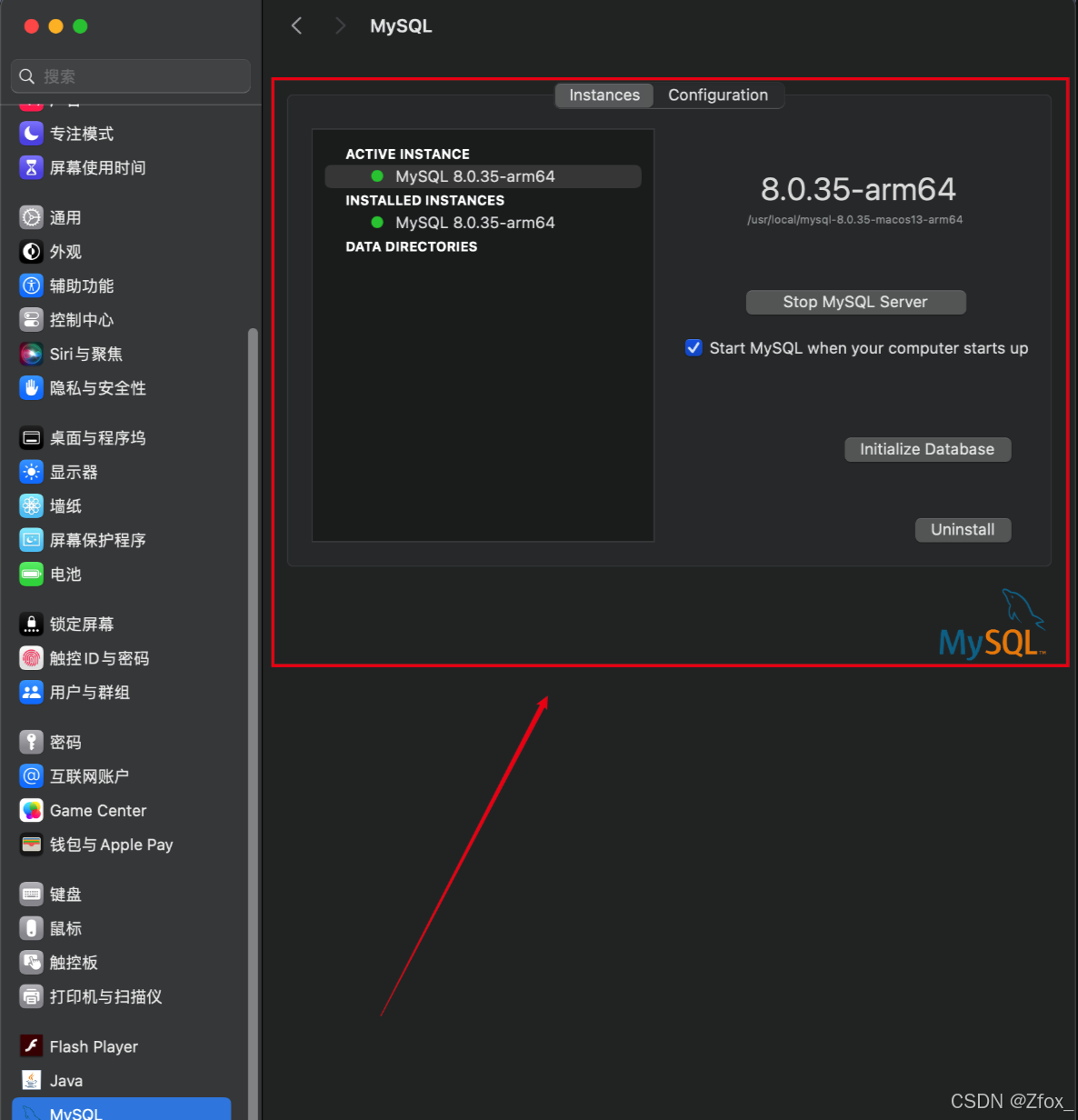Open Mouse (鼠标) icon
1078x1120 pixels.
coord(32,928)
